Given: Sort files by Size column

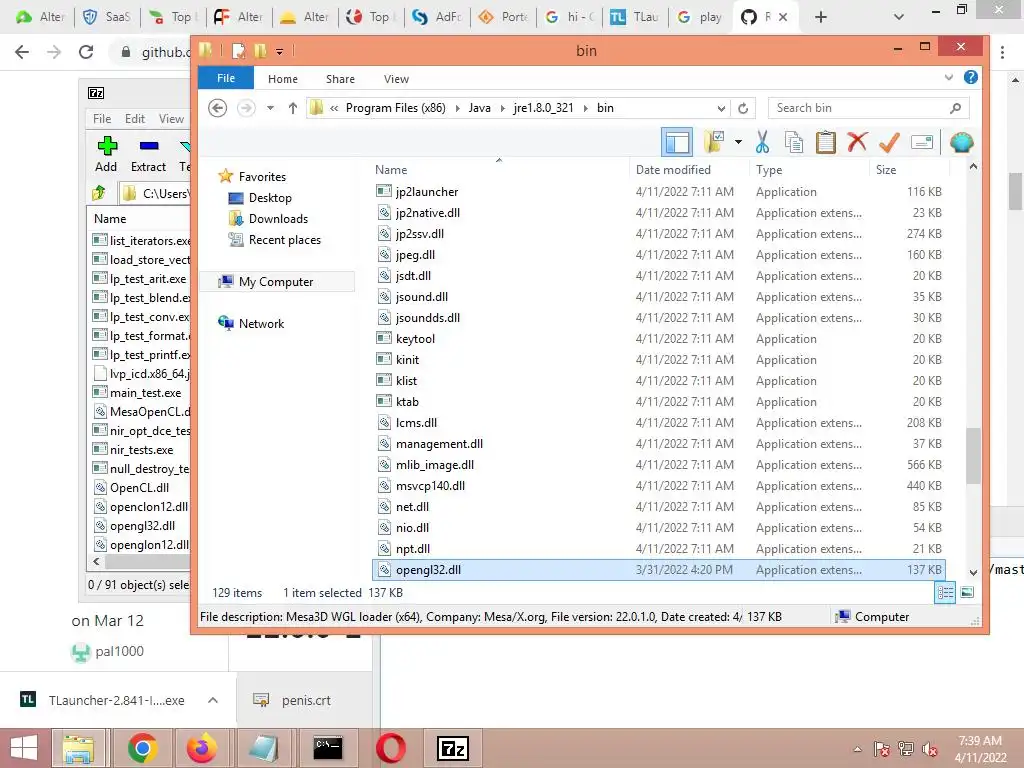Looking at the screenshot, I should 886,170.
